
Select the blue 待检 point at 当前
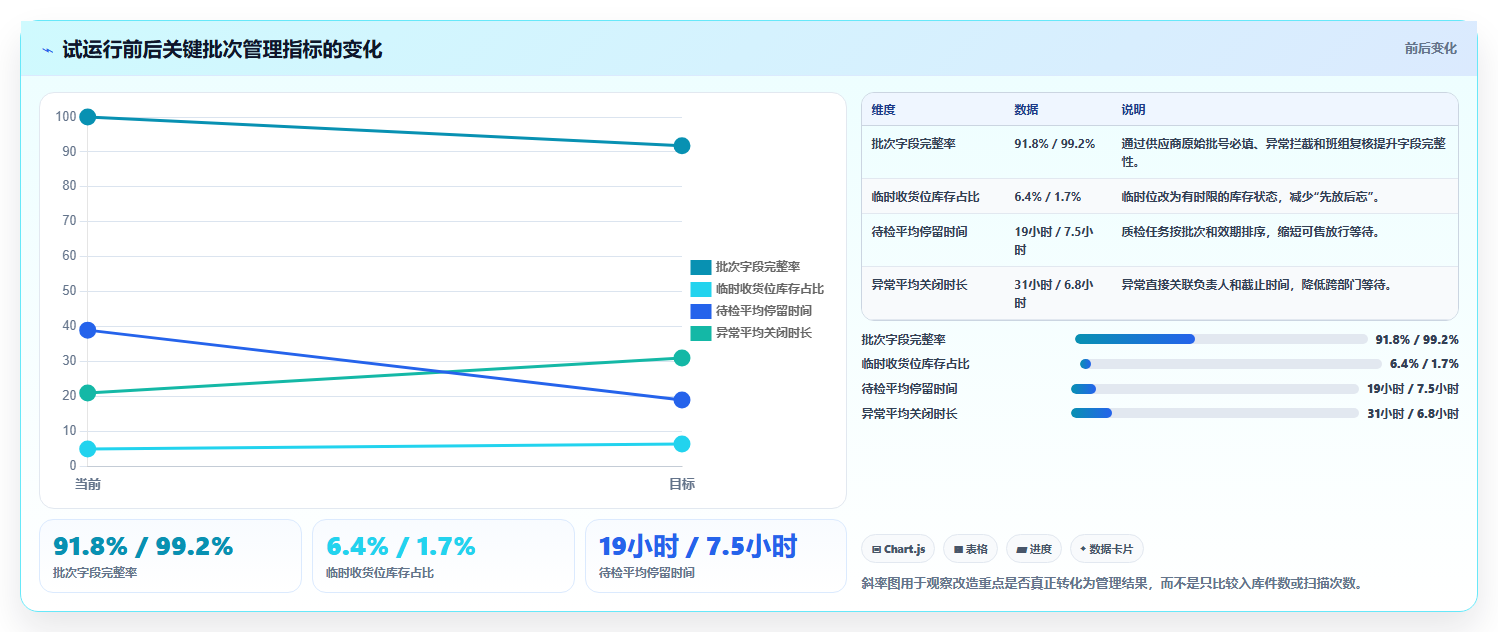click(x=88, y=330)
